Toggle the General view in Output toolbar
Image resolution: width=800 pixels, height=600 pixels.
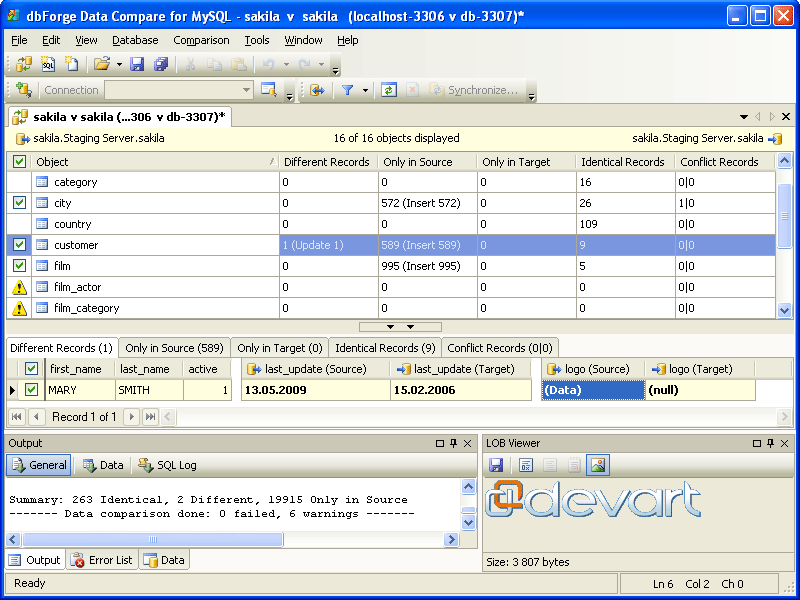(39, 465)
